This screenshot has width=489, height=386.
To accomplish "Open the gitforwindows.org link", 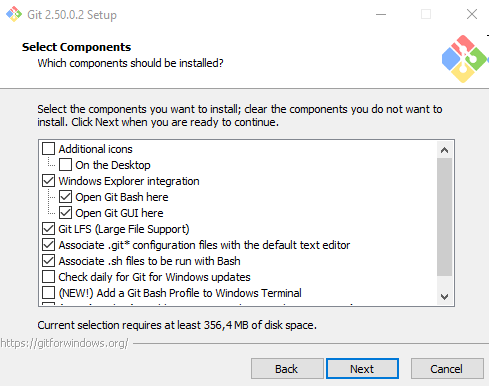I will (x=64, y=343).
